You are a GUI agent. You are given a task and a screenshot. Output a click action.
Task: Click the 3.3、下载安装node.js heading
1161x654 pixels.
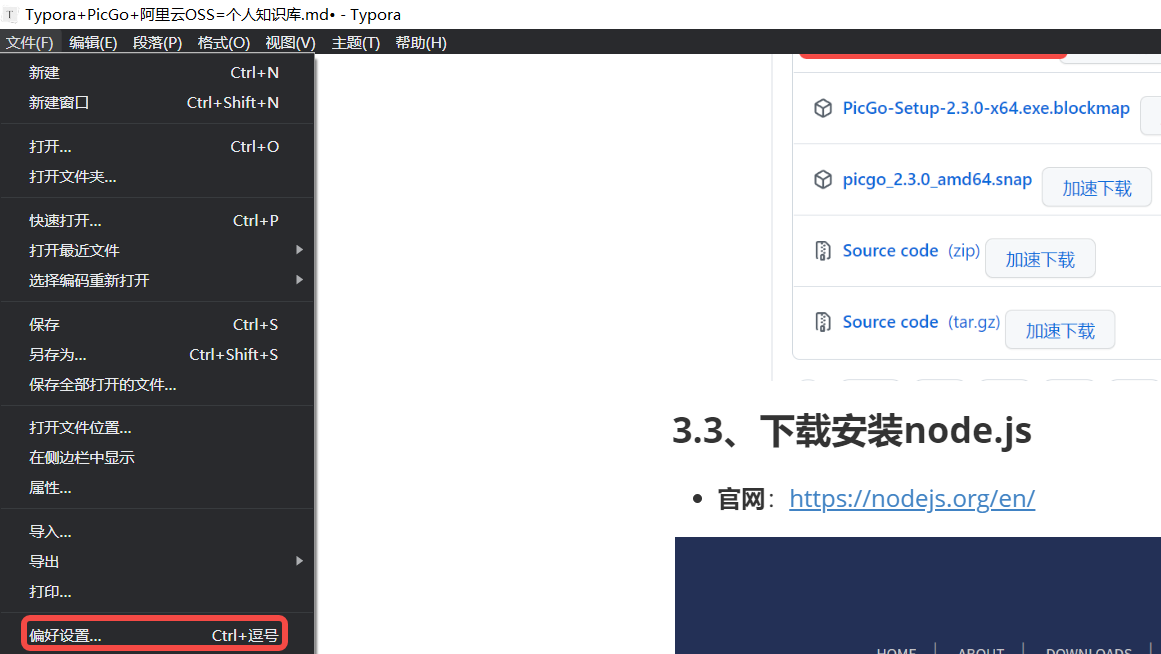(x=851, y=430)
